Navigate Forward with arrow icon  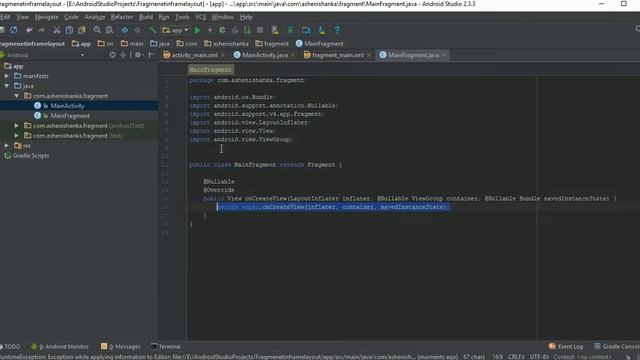(x=138, y=30)
